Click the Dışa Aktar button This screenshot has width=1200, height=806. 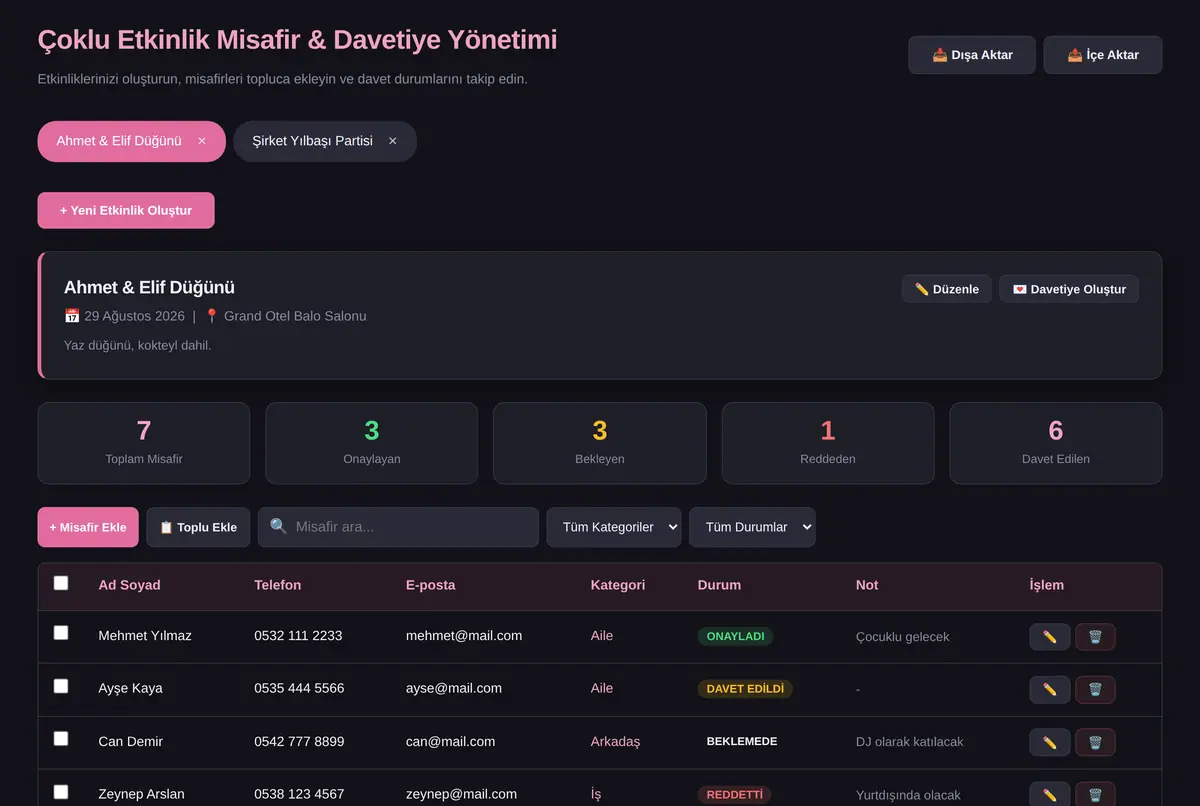click(972, 55)
